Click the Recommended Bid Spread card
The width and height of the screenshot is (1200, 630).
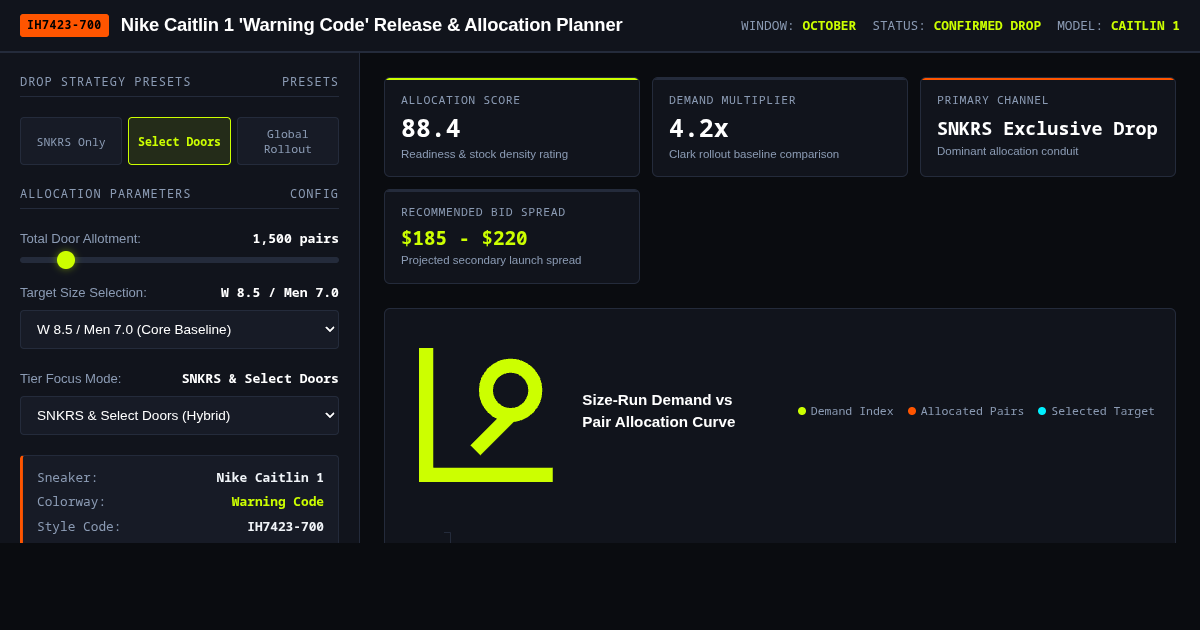tap(512, 237)
